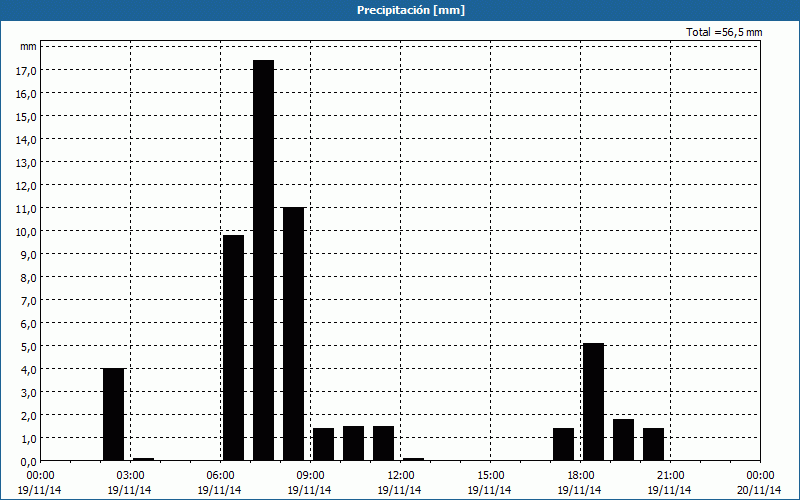
Task: Click the bar immediately after 09:00
Action: 323,444
